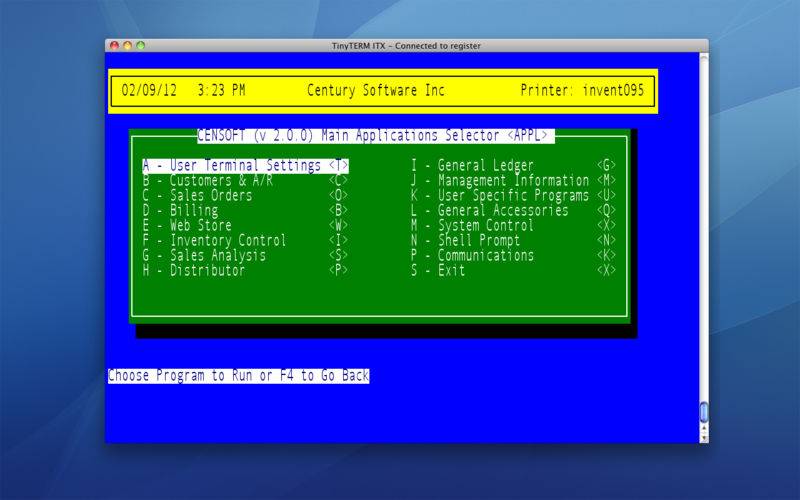Minimize the TinyTERM window with yellow button
The height and width of the screenshot is (500, 800).
click(128, 45)
